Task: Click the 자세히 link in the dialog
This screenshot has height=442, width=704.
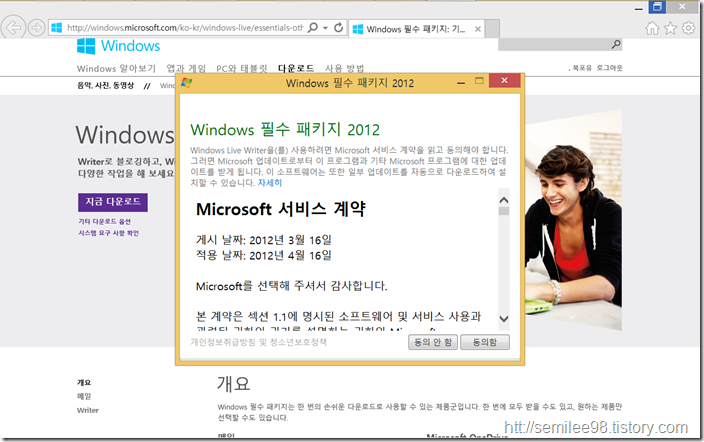Action: click(x=270, y=183)
